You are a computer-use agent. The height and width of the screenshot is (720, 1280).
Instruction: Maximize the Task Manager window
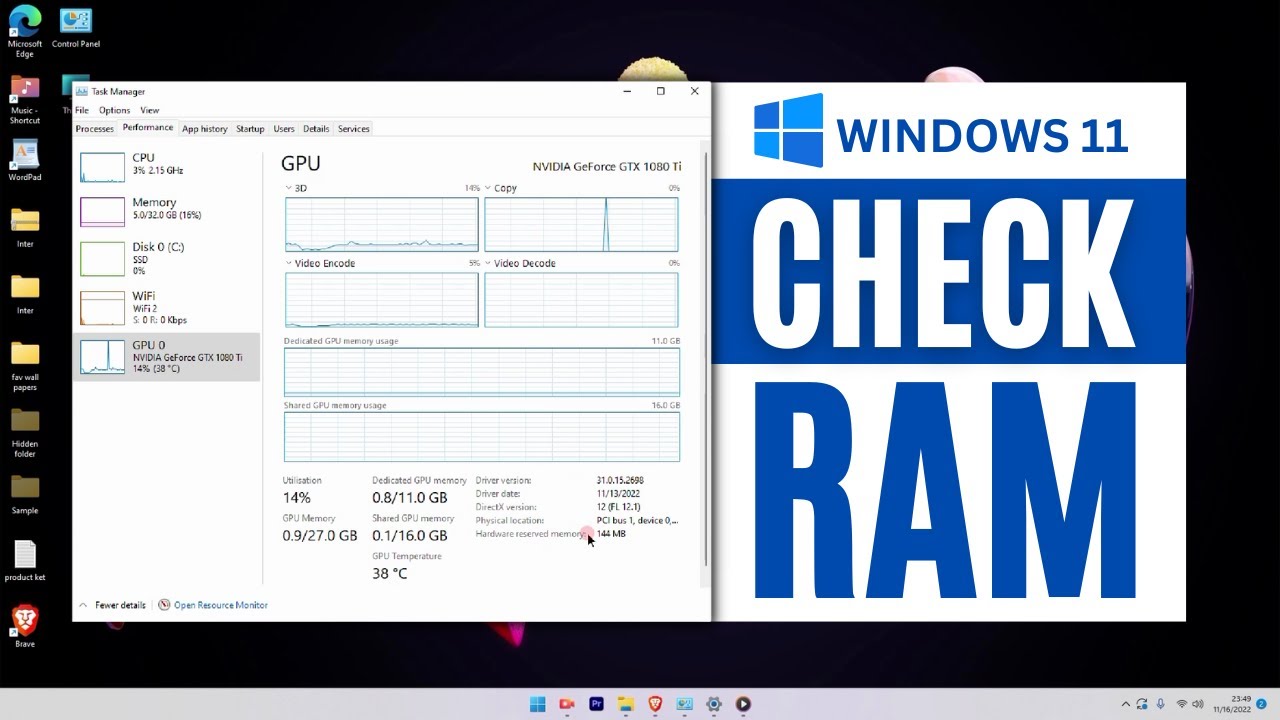(x=660, y=91)
